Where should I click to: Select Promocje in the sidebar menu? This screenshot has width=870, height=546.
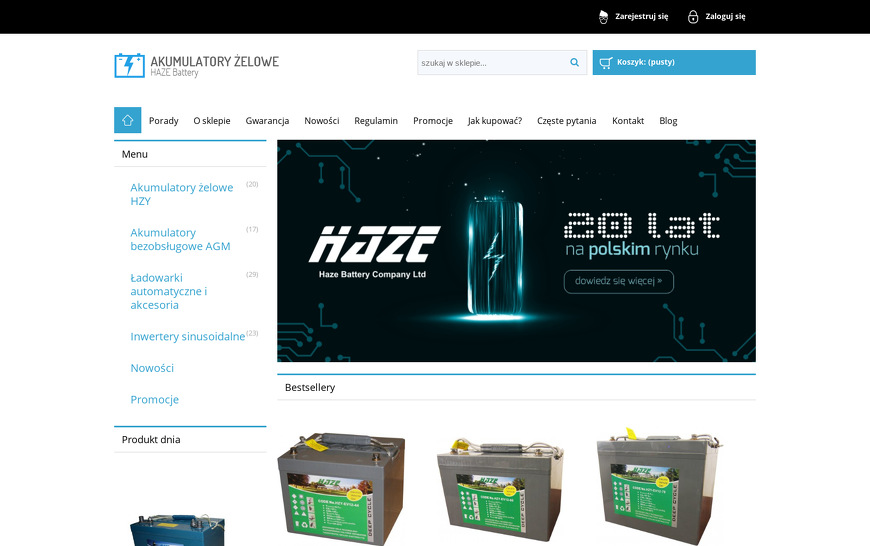[x=154, y=400]
